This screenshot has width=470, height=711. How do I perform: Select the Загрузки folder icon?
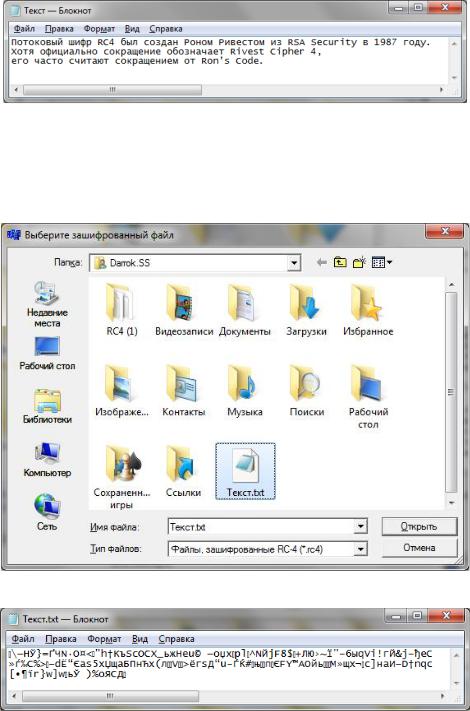(306, 311)
